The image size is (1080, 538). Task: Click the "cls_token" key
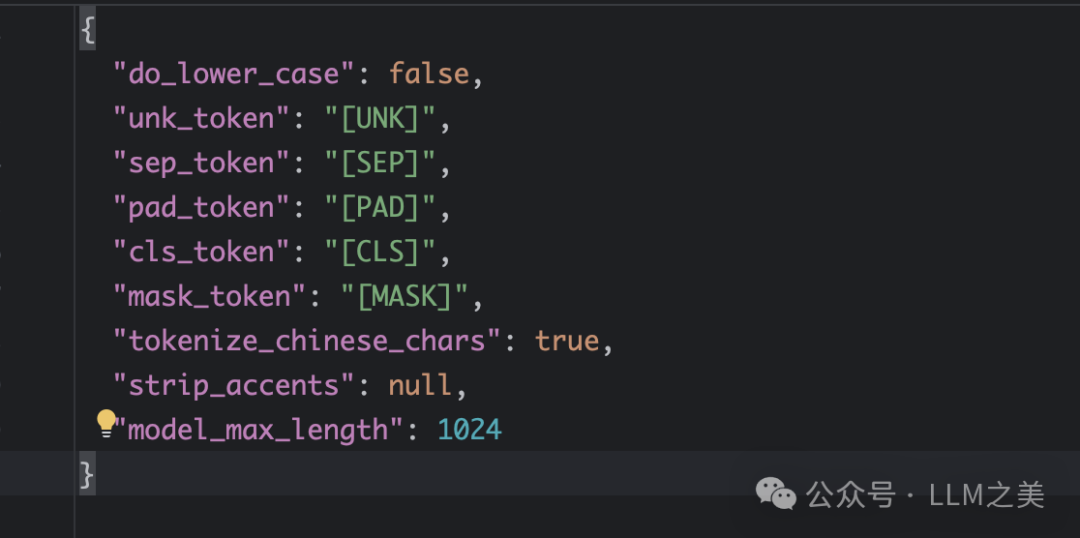(x=201, y=252)
